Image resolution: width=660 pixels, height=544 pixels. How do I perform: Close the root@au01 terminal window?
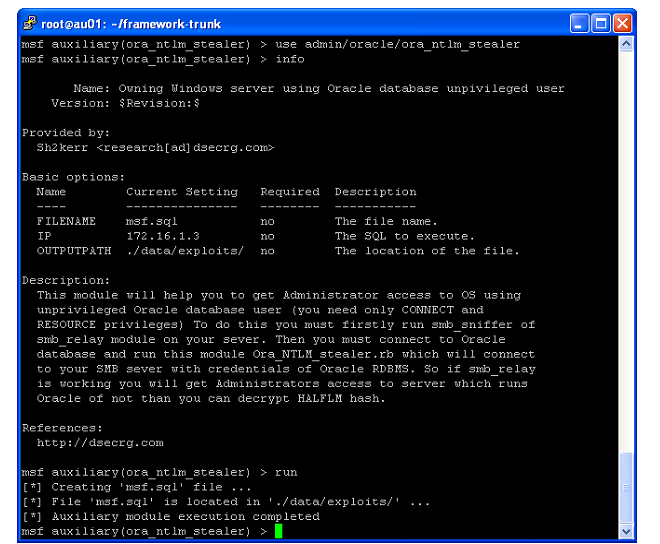tap(622, 23)
